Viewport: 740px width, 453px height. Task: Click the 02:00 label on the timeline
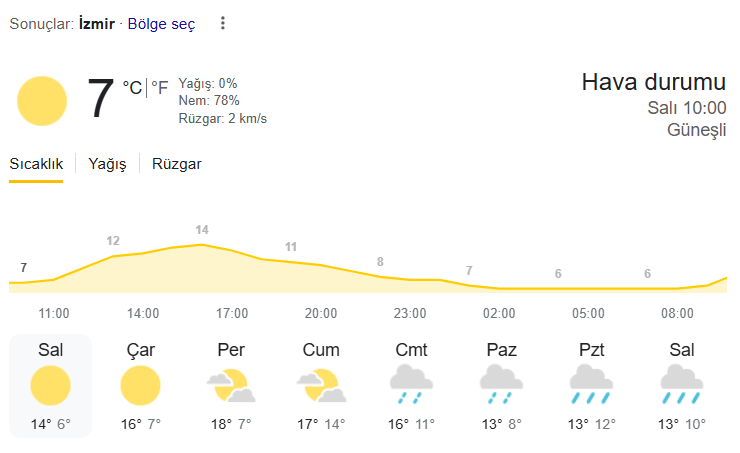tap(499, 313)
